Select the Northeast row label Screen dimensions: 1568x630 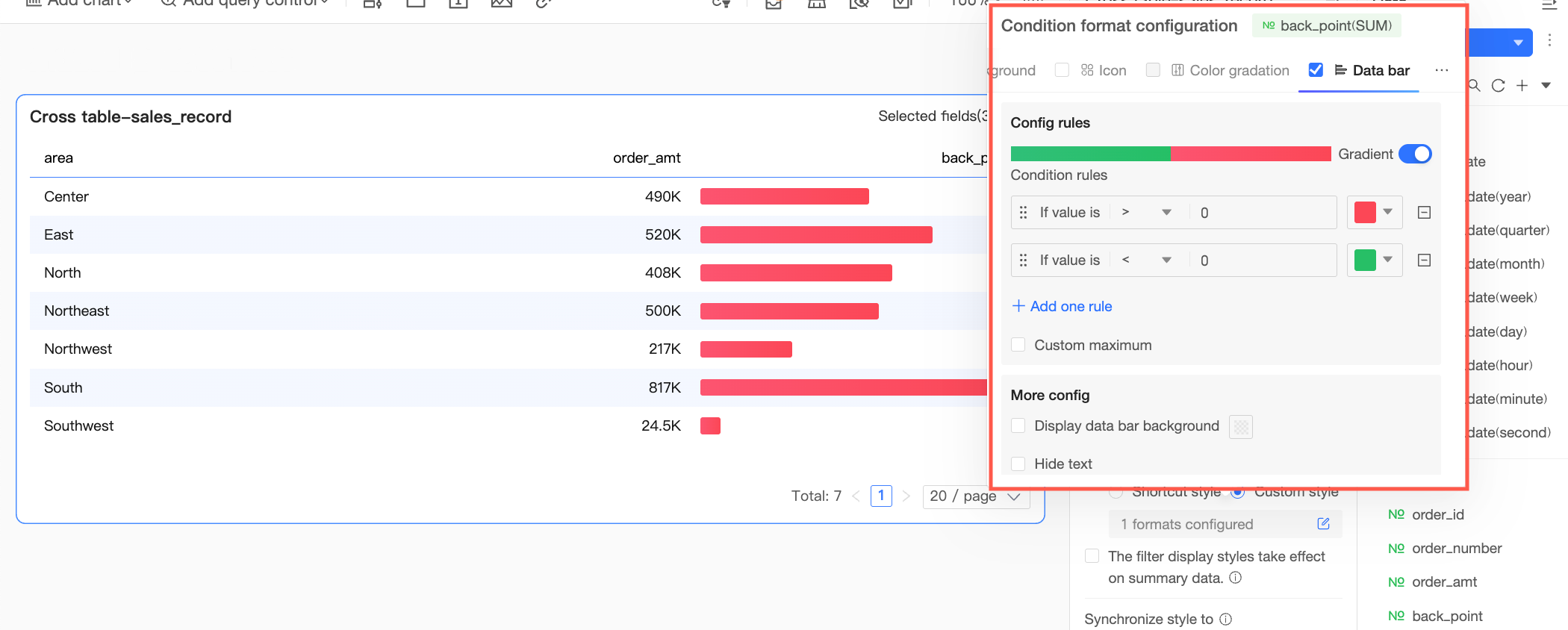tap(76, 311)
